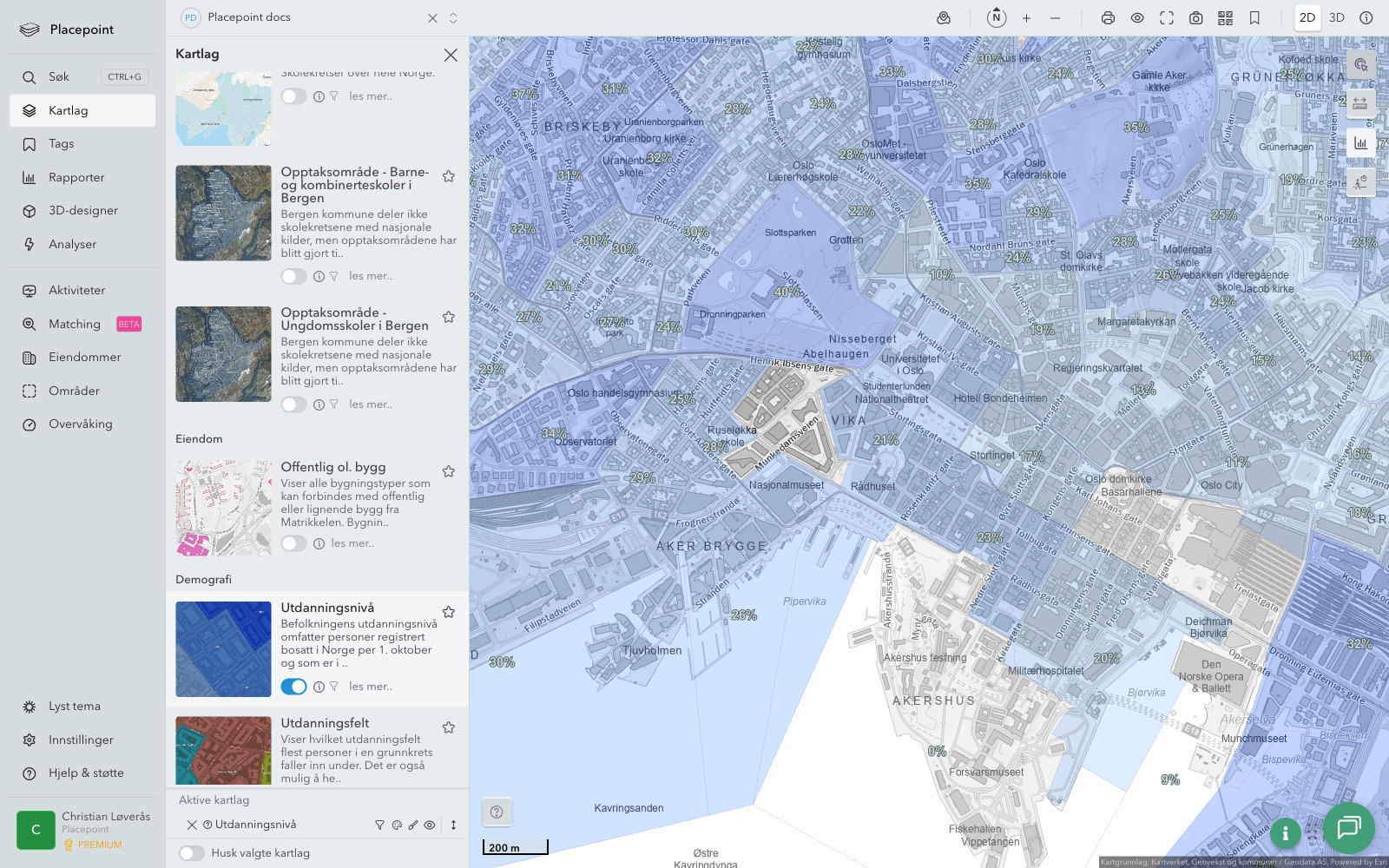Turn off the Utdanningsnivå layer toggle
1389x868 pixels.
293,687
